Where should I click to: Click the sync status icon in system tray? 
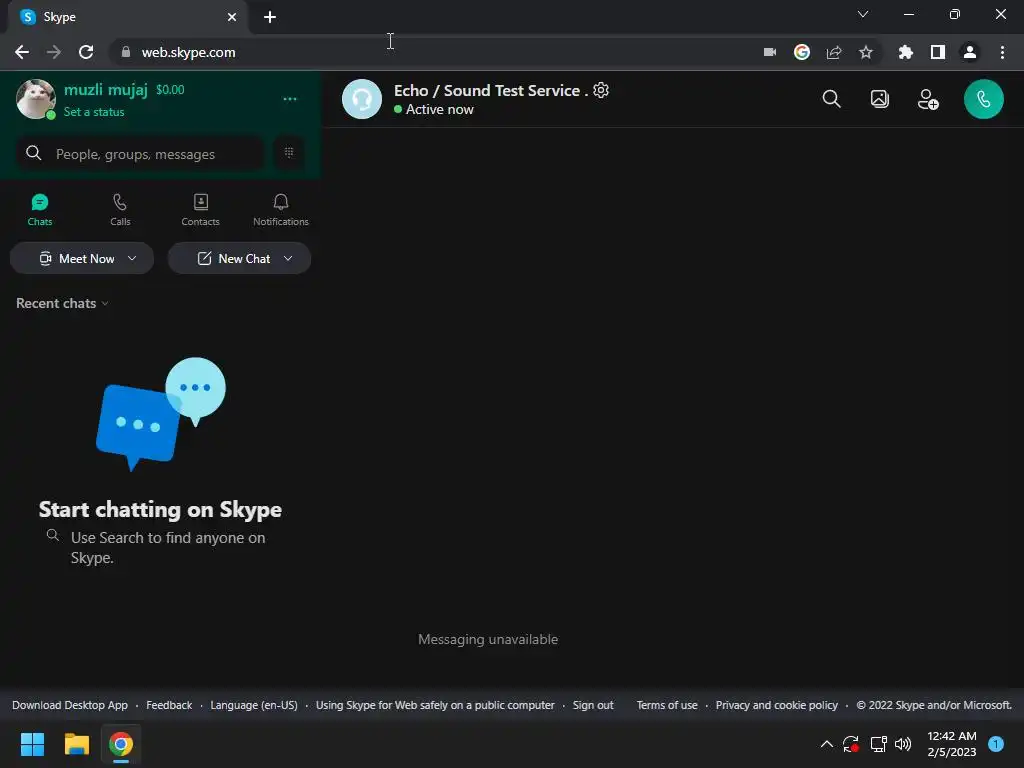pos(851,744)
